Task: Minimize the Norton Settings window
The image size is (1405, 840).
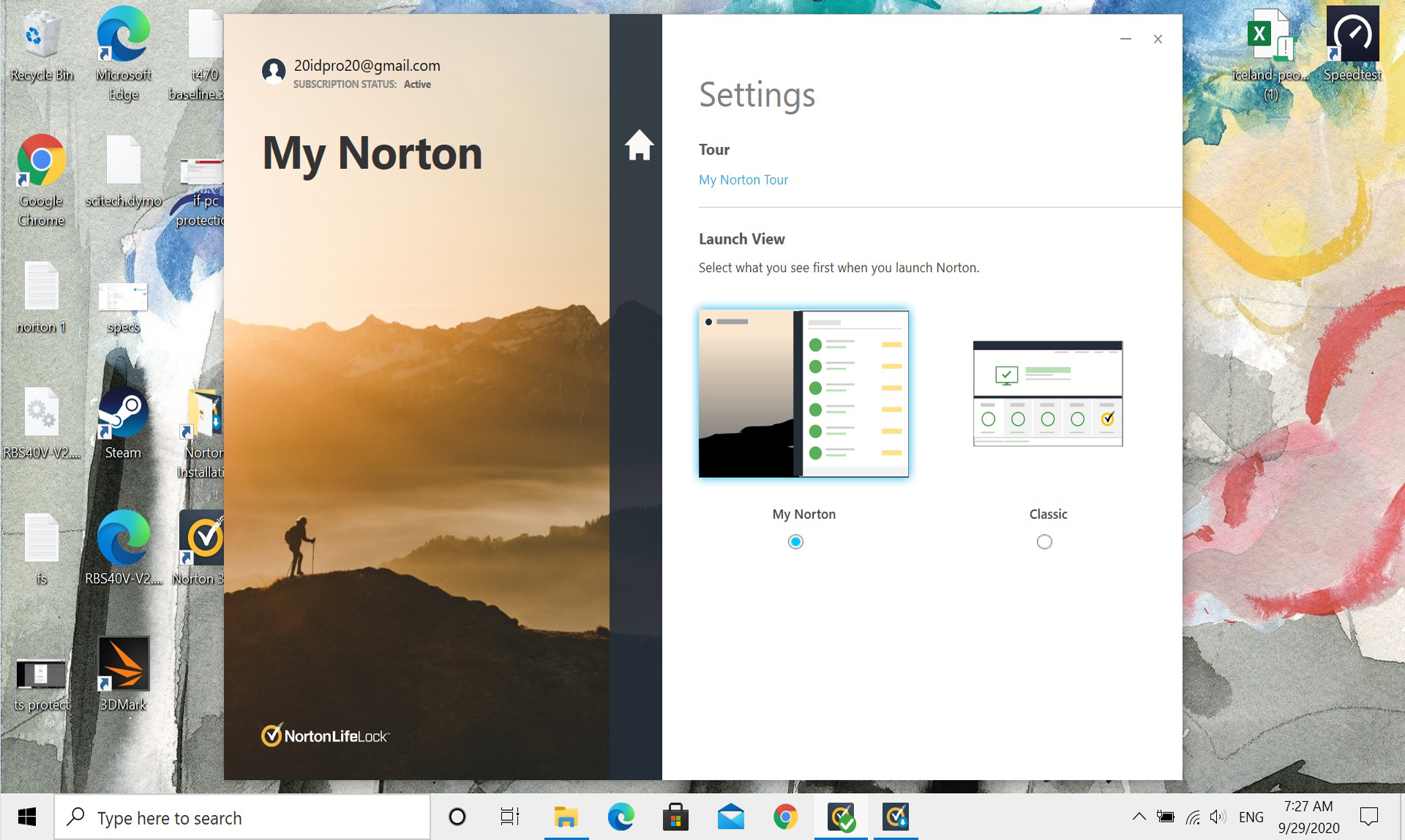Action: pos(1125,39)
